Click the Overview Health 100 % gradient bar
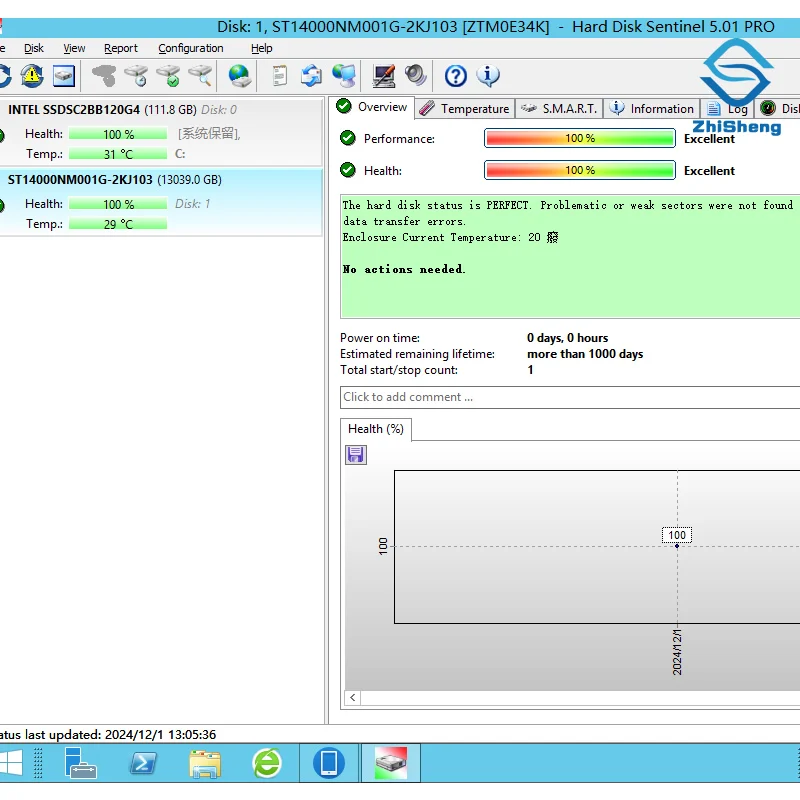800x800 pixels. (580, 170)
